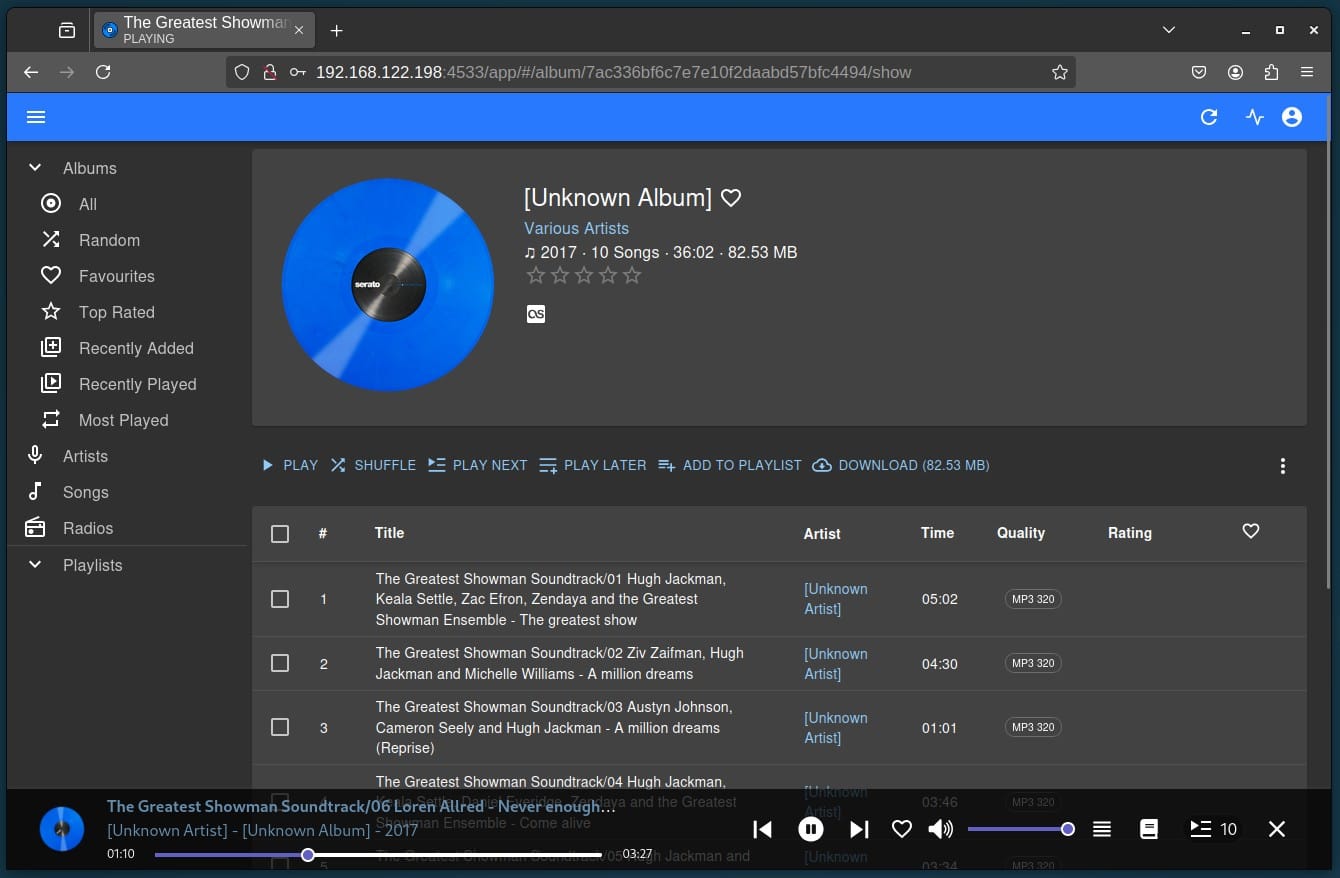
Task: List all browser tabs dropdown
Action: 1169,31
